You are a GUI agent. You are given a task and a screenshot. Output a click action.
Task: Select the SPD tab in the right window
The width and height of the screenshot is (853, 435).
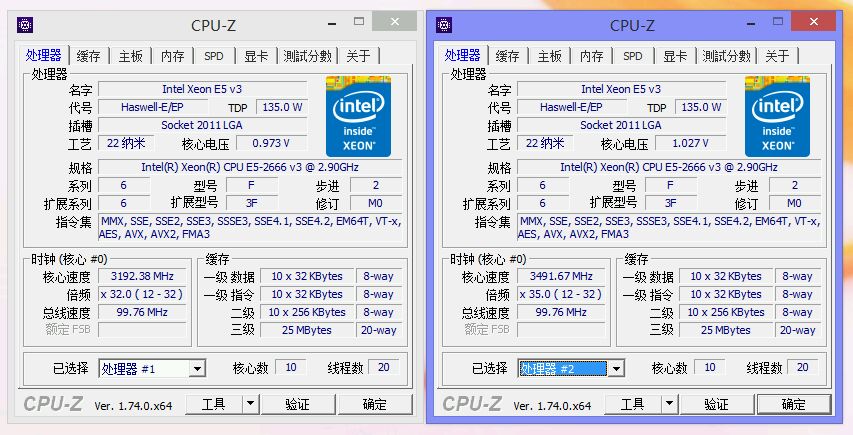click(x=633, y=56)
